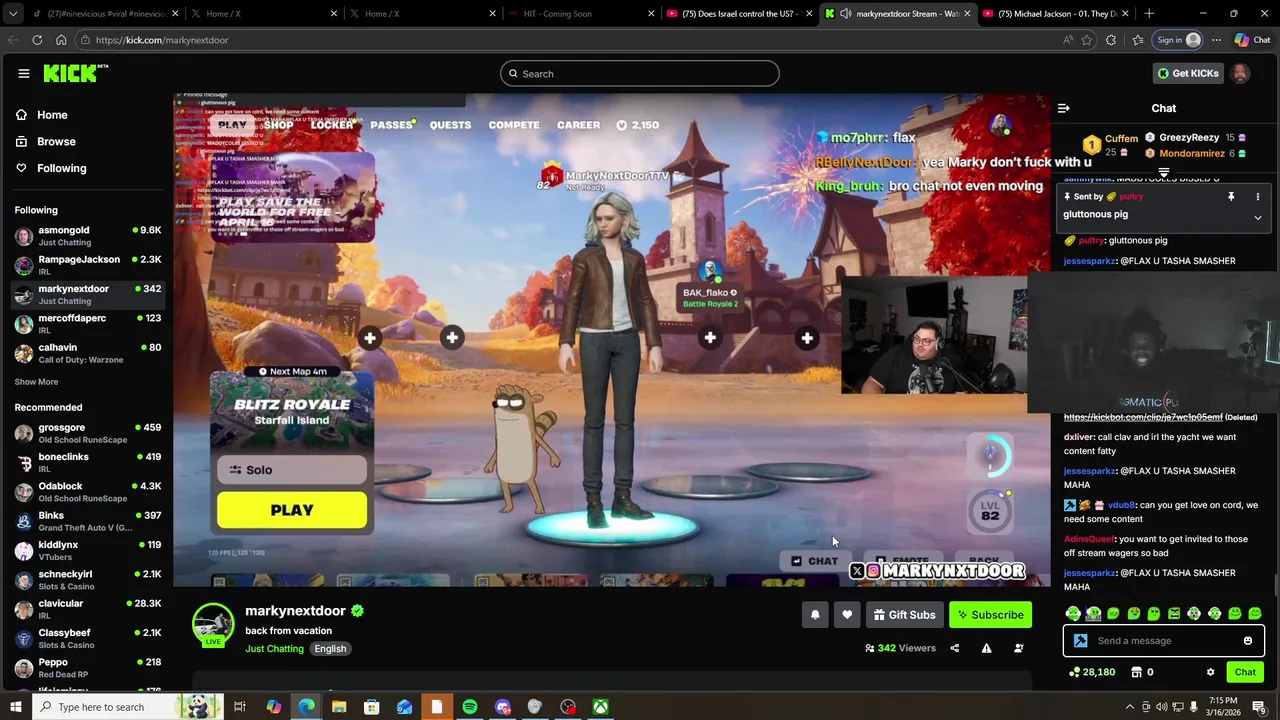Click the markynextdoor channel avatar
Viewport: 1280px width, 720px height.
pyautogui.click(x=213, y=623)
